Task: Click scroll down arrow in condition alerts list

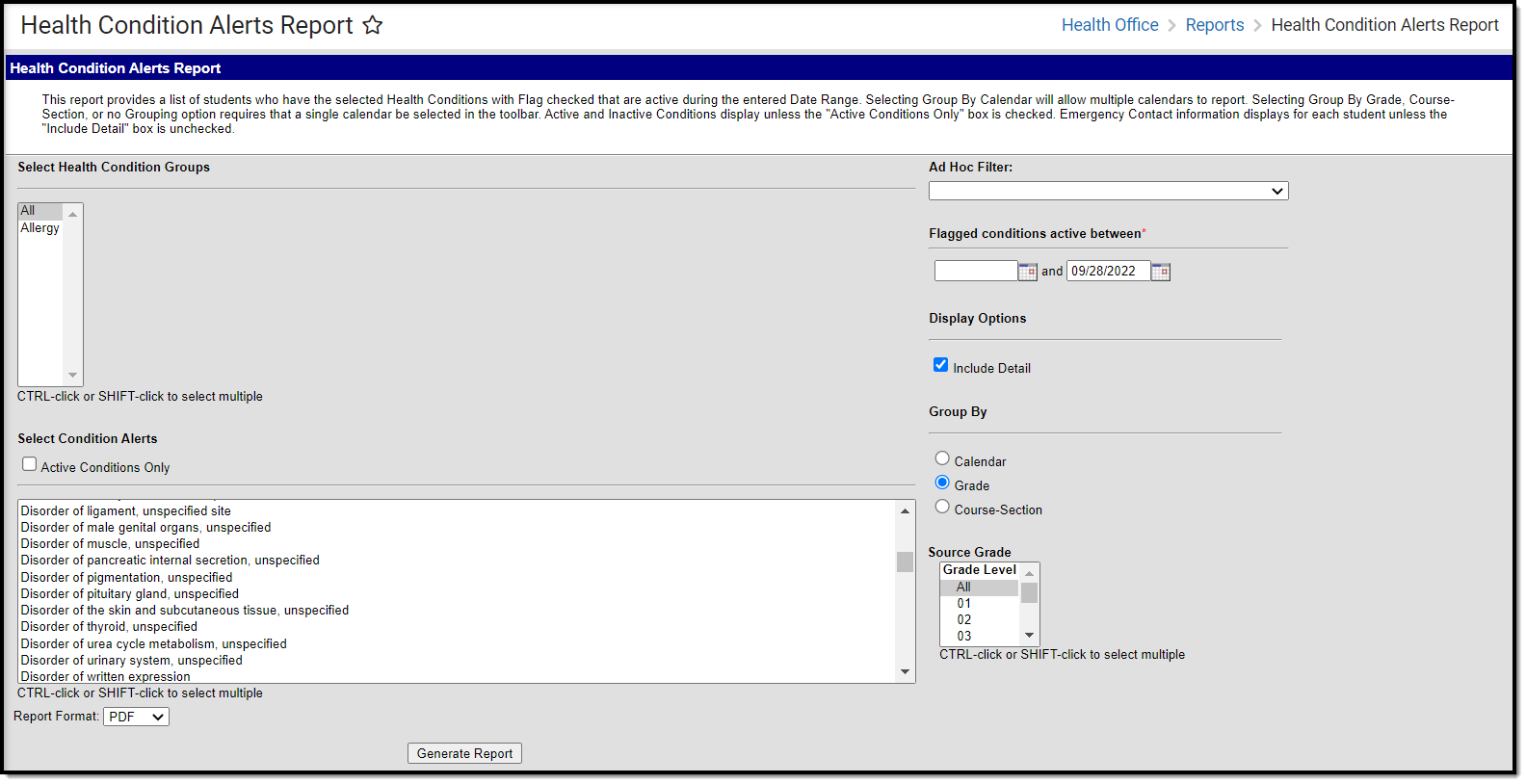Action: pos(905,672)
